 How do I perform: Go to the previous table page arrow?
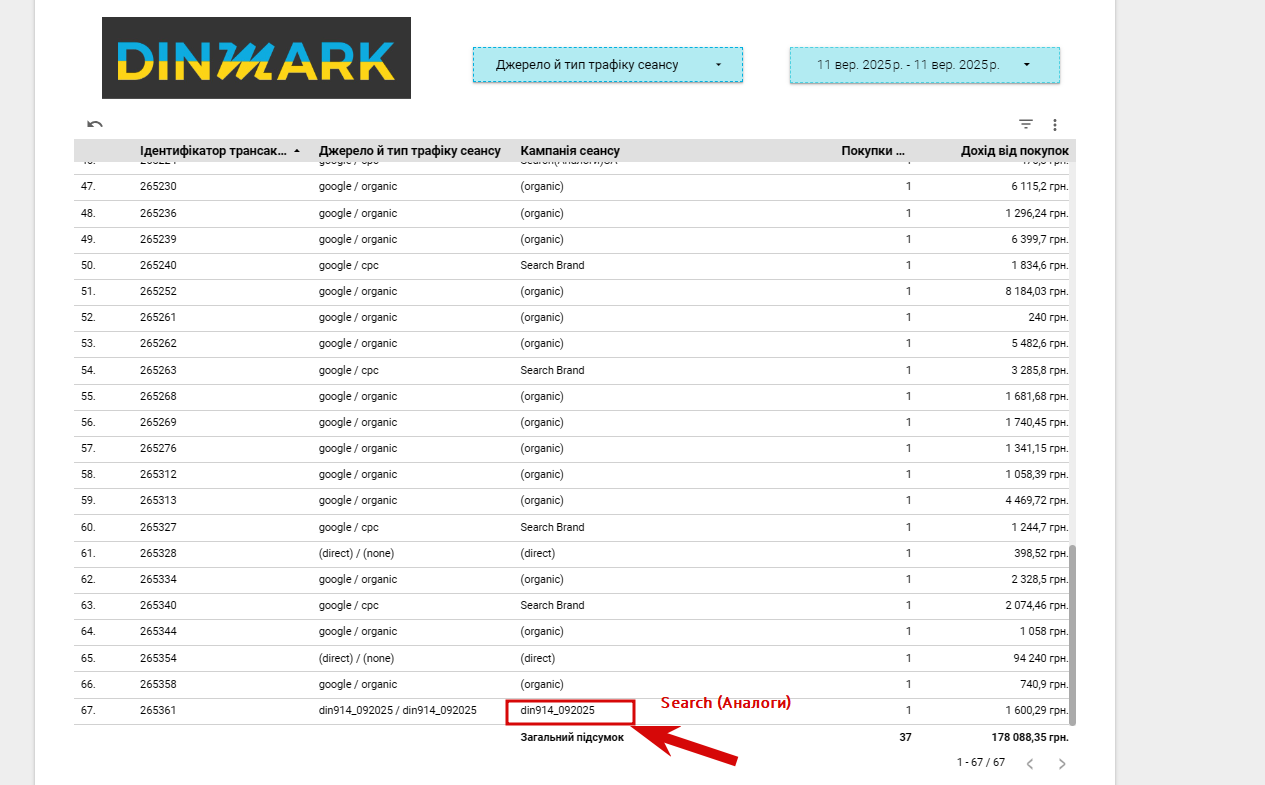point(1030,764)
